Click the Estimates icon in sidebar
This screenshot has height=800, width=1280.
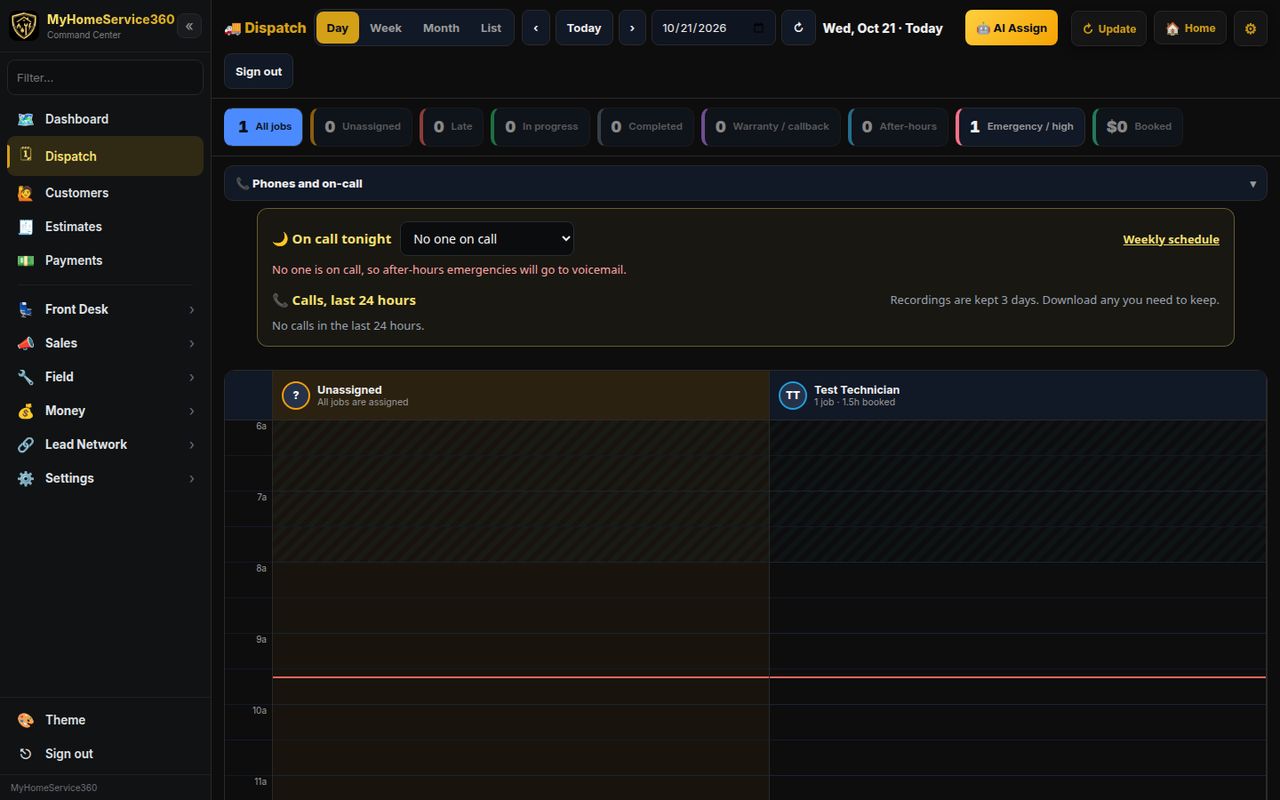tap(26, 227)
